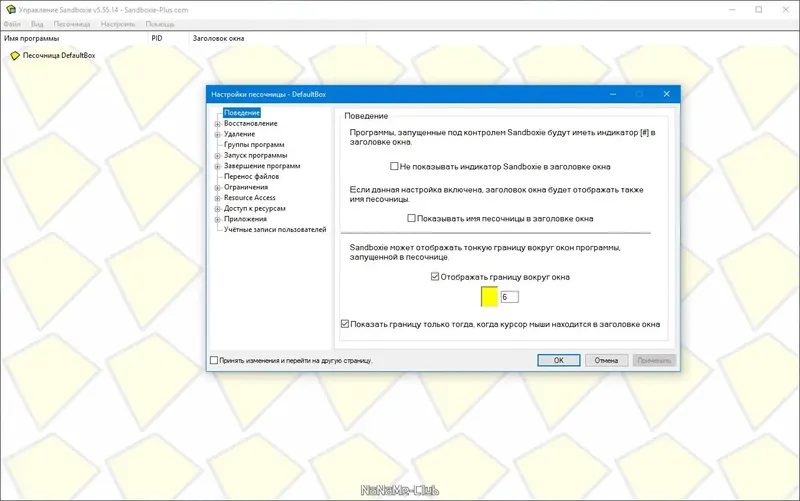Image resolution: width=800 pixels, height=501 pixels.
Task: Expand the Resource Access tree node
Action: [218, 198]
